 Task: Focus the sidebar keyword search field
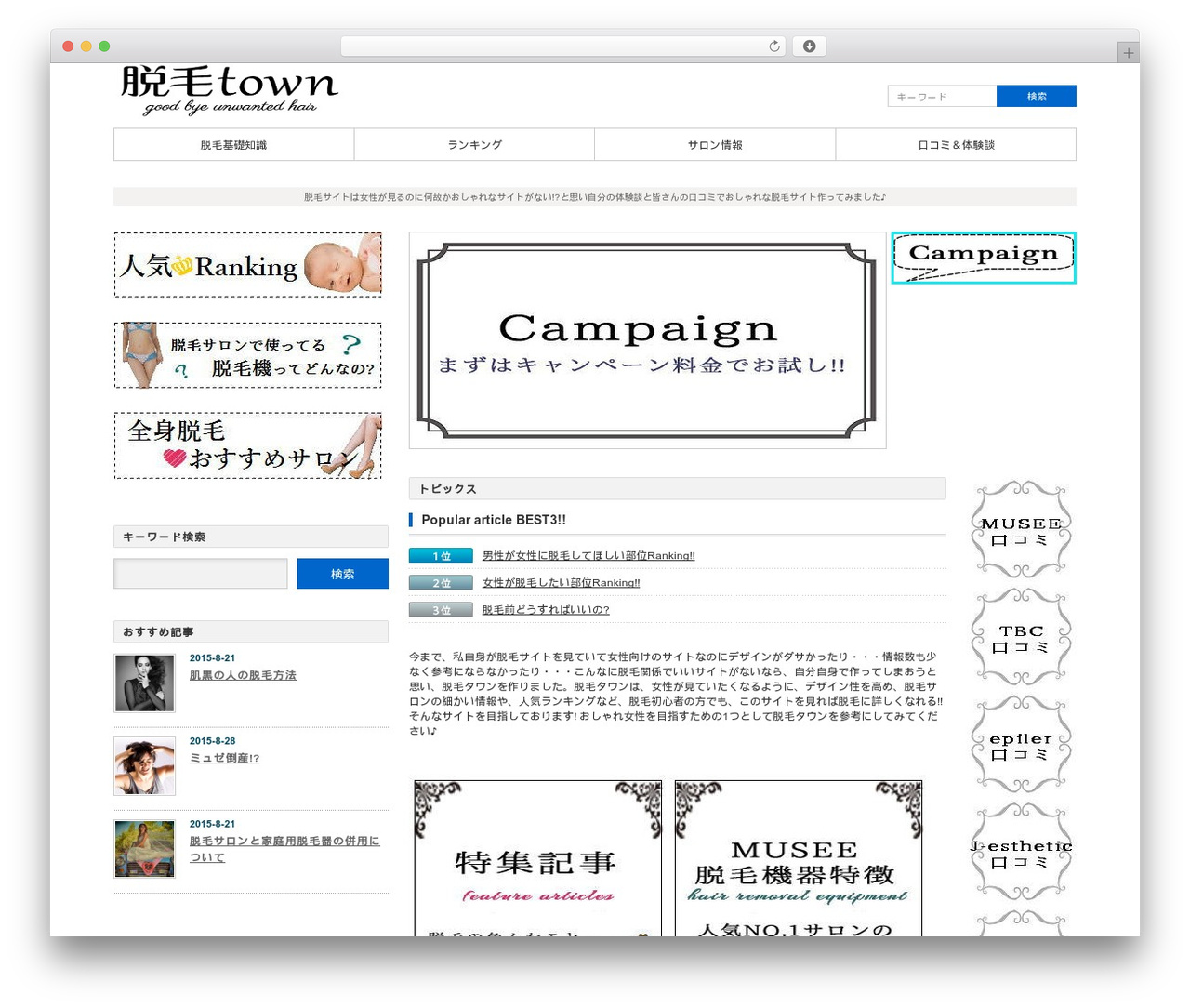click(x=201, y=574)
